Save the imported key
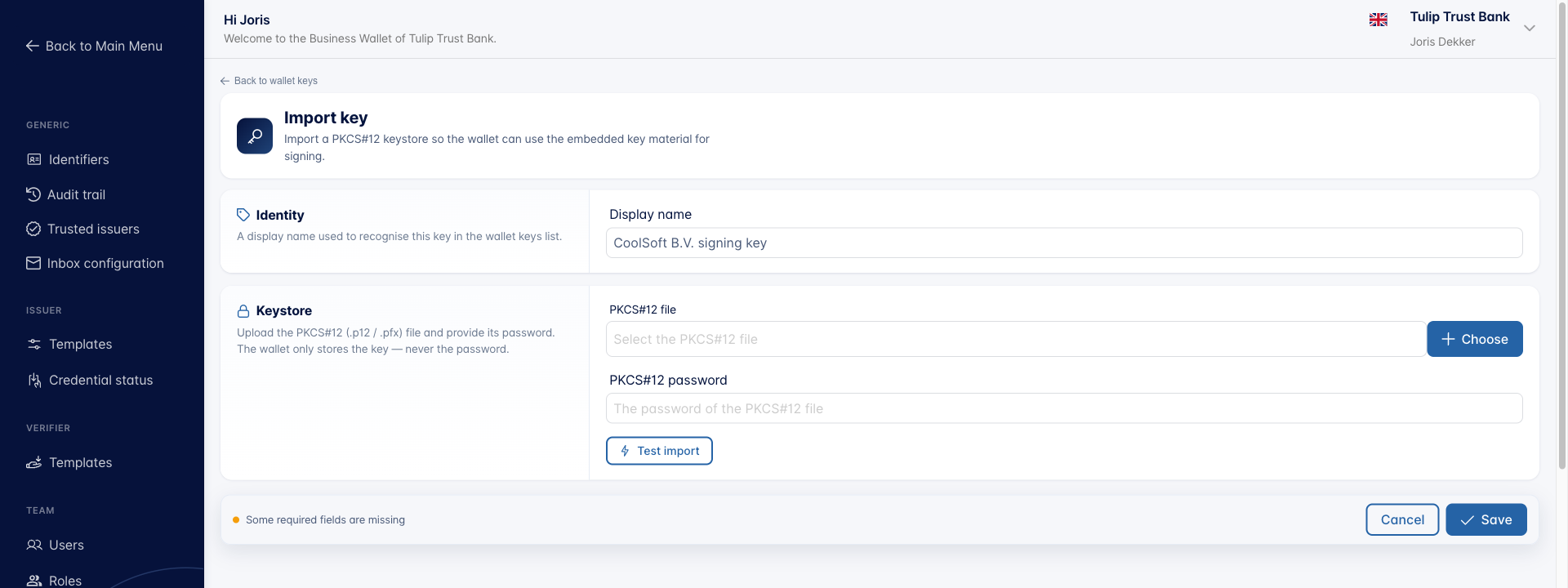The image size is (1568, 588). (1486, 519)
